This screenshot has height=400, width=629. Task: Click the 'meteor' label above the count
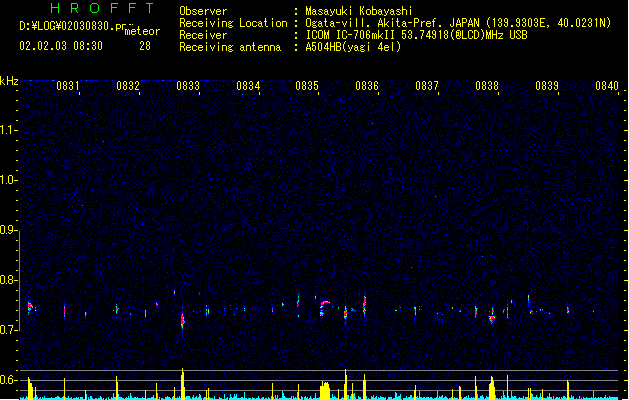coord(142,31)
